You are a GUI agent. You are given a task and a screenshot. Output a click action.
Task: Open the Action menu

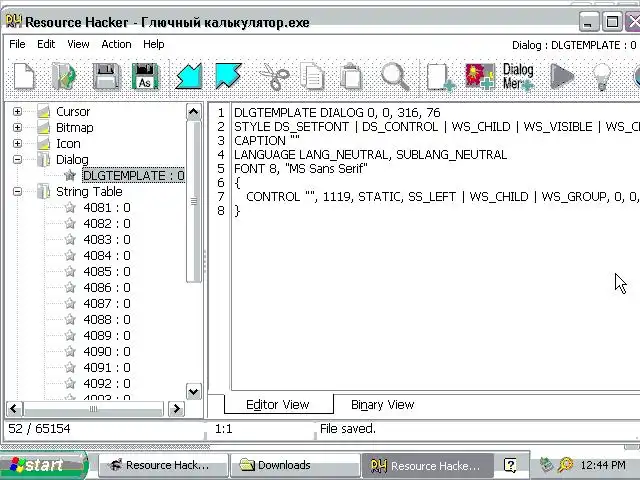pyautogui.click(x=116, y=44)
